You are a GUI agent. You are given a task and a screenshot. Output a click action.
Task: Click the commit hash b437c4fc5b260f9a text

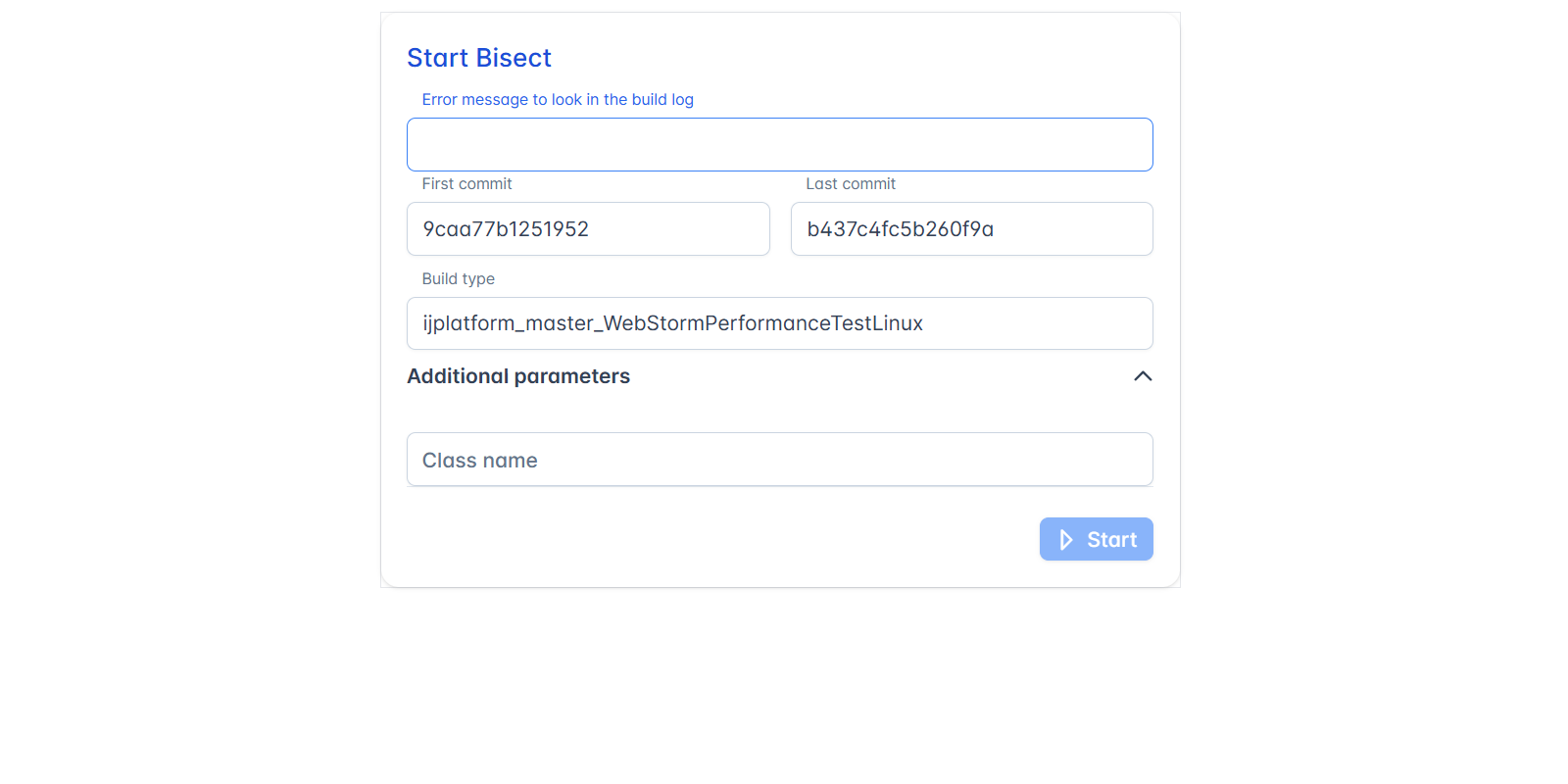900,229
